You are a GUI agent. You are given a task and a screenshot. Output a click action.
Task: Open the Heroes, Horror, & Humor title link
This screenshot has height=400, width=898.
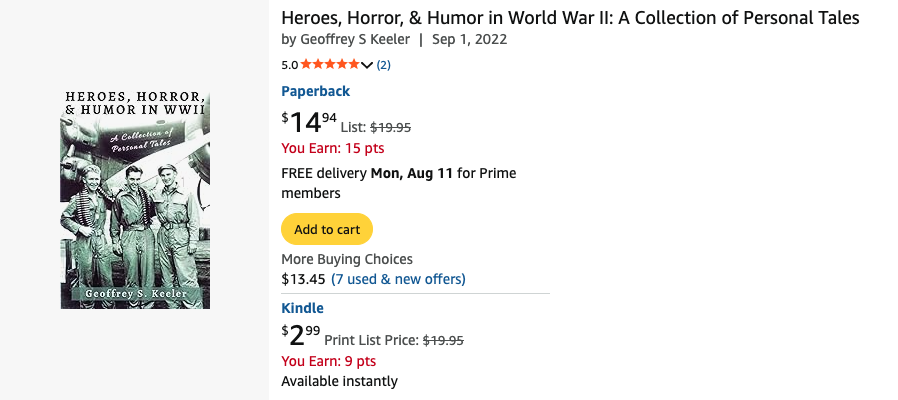570,18
